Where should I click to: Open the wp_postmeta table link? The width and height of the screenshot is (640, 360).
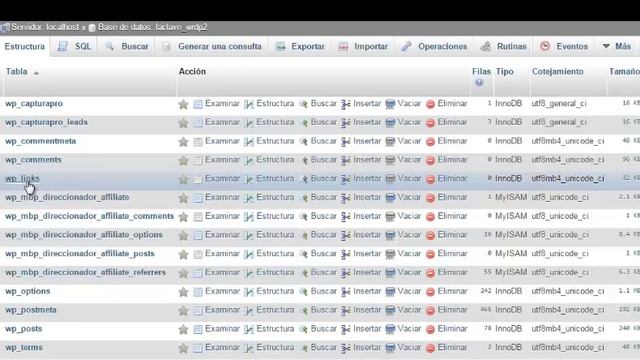point(31,310)
